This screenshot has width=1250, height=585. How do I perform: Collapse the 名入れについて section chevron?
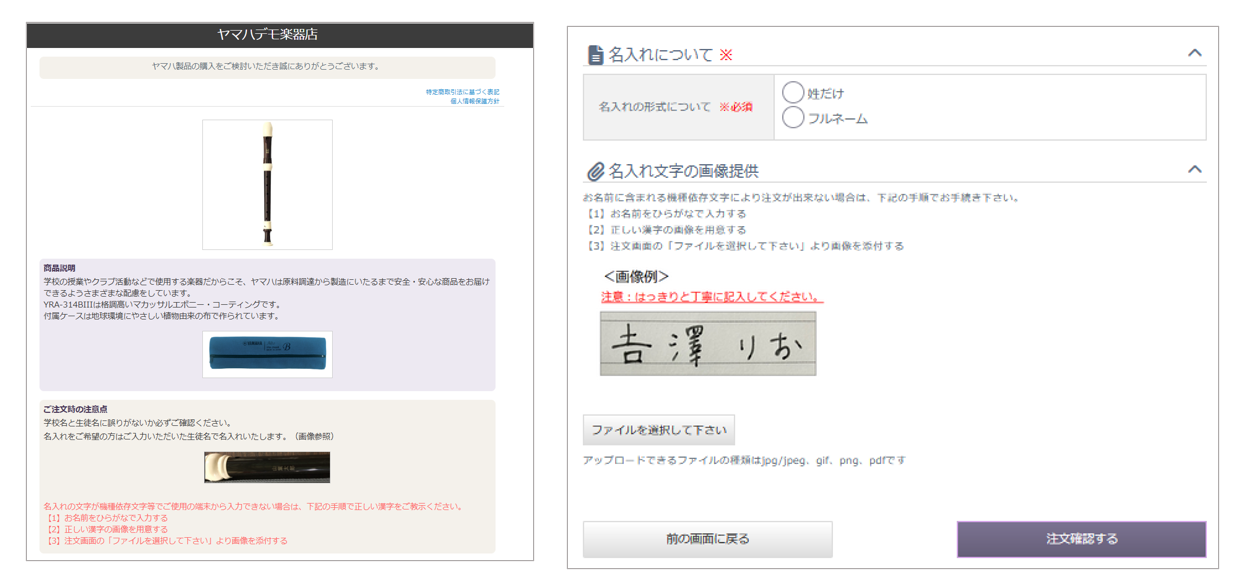click(1194, 53)
